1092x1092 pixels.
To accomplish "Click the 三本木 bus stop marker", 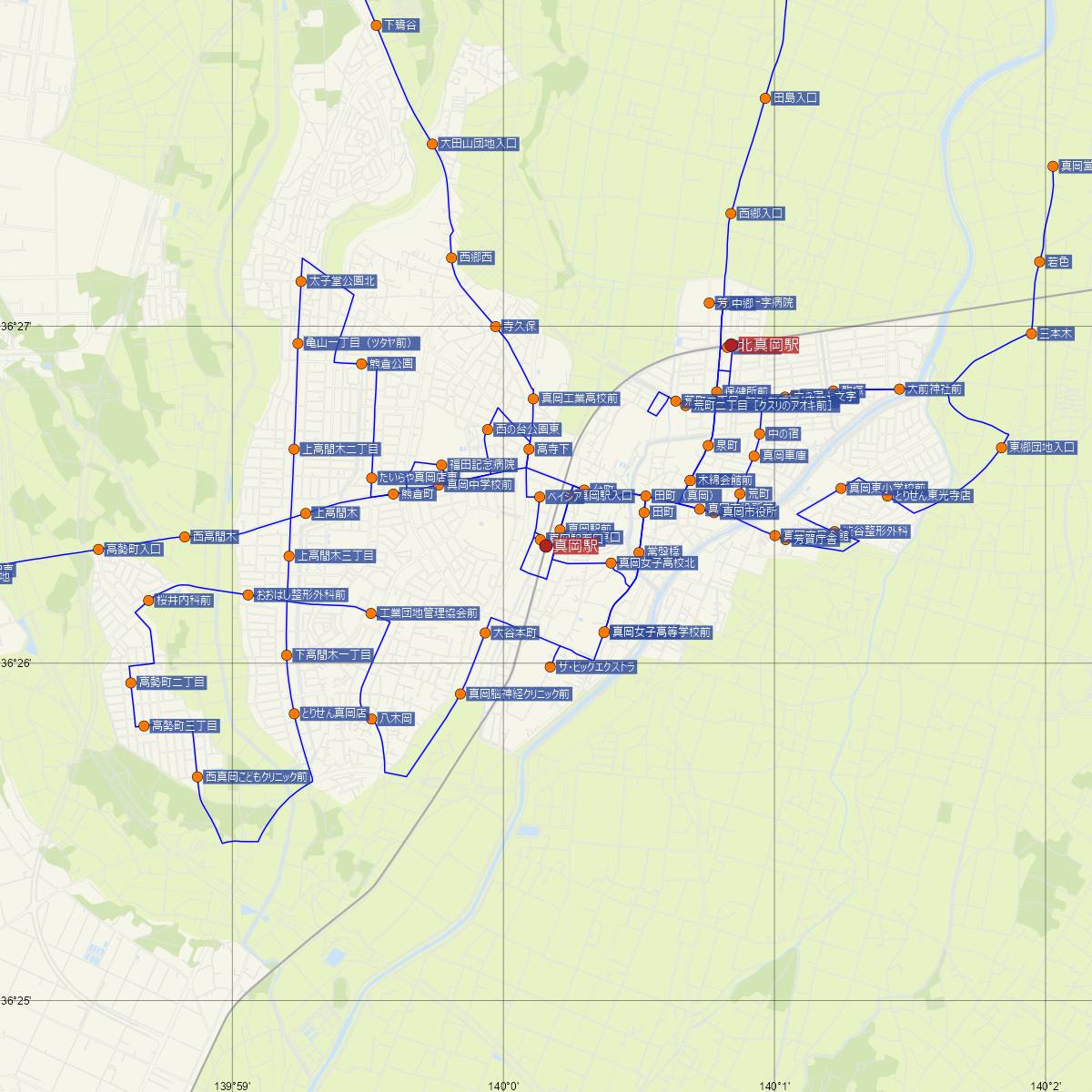I will pyautogui.click(x=1031, y=333).
